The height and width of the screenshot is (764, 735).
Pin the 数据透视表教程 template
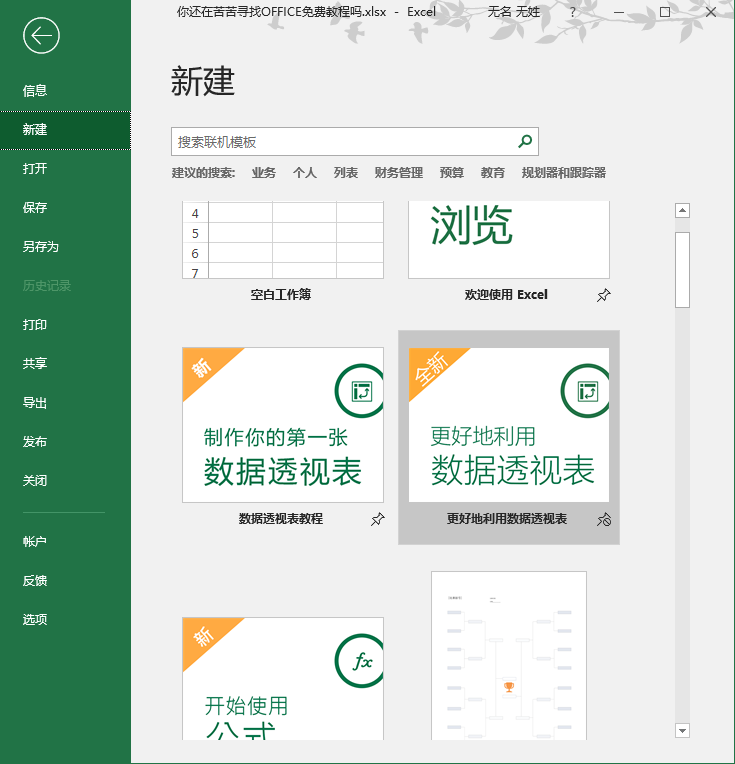pos(377,519)
